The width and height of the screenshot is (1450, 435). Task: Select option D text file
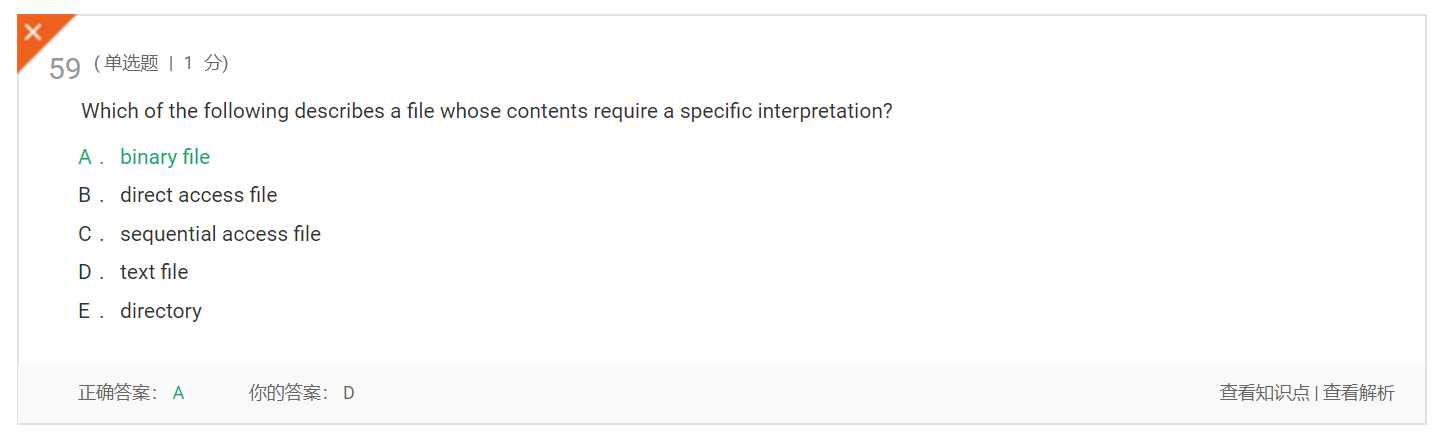click(x=133, y=272)
